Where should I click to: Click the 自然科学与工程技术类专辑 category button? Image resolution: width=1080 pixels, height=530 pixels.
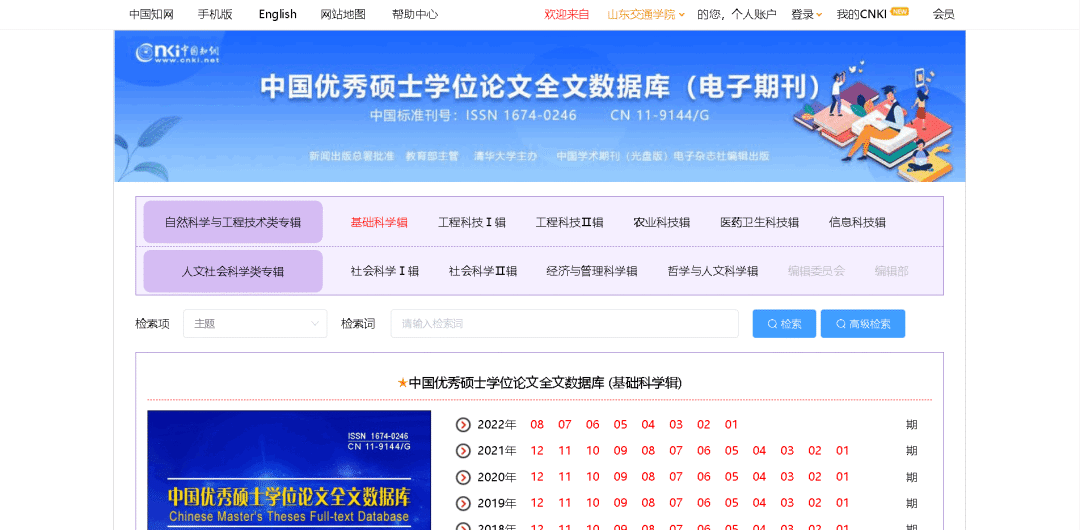233,222
